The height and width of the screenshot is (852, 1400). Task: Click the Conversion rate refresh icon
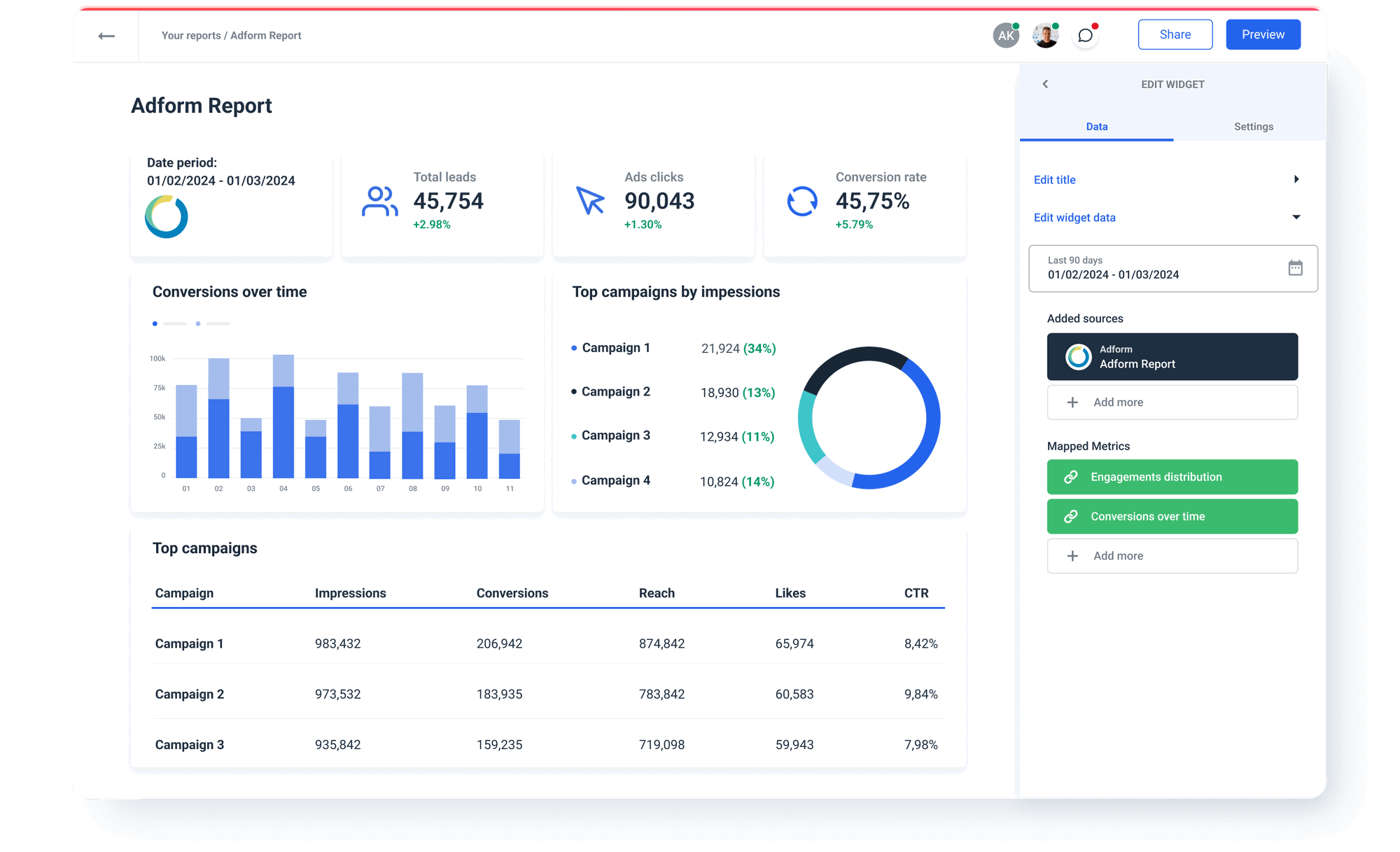pos(801,202)
